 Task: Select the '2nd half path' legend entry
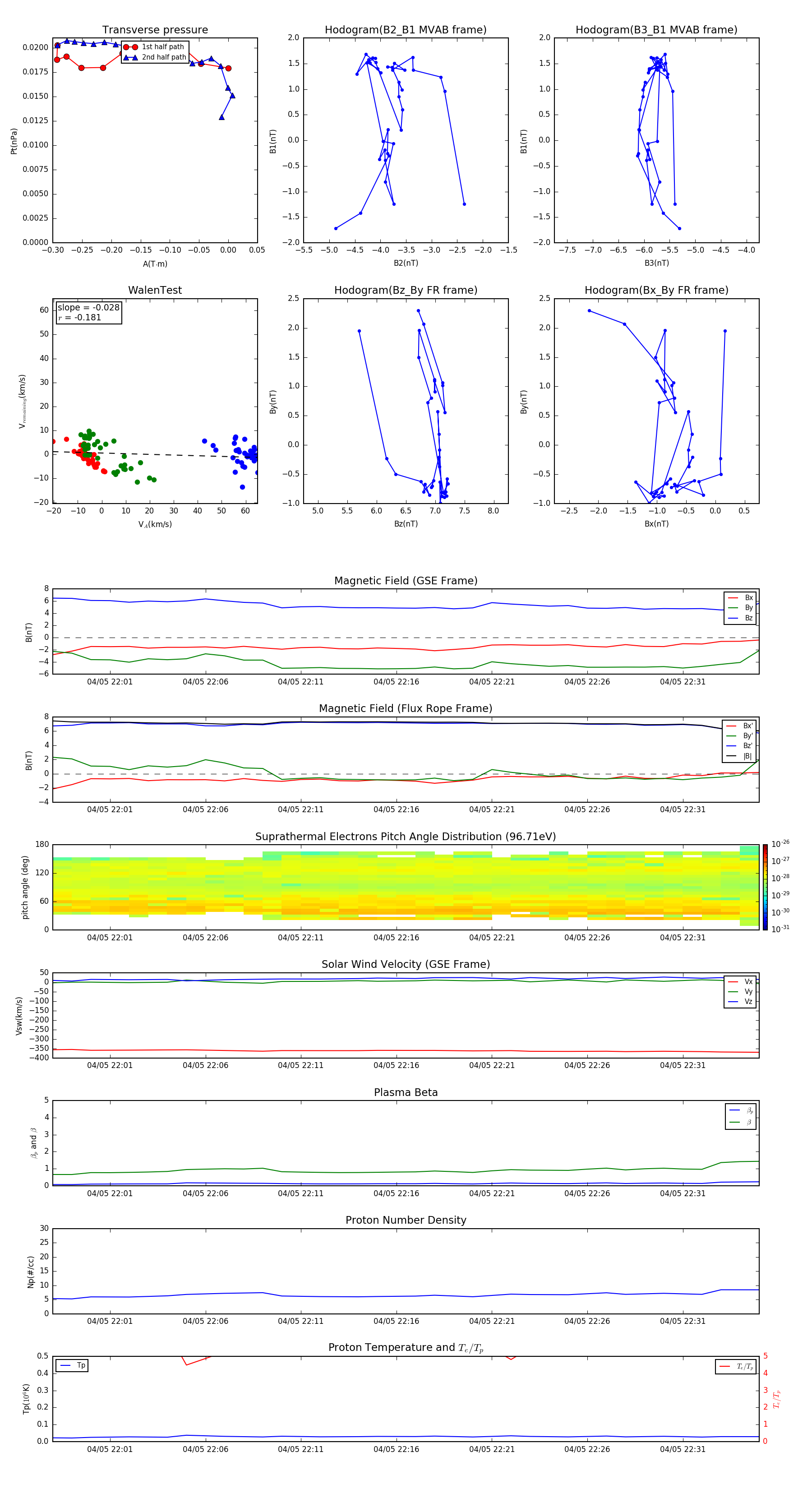click(x=154, y=57)
